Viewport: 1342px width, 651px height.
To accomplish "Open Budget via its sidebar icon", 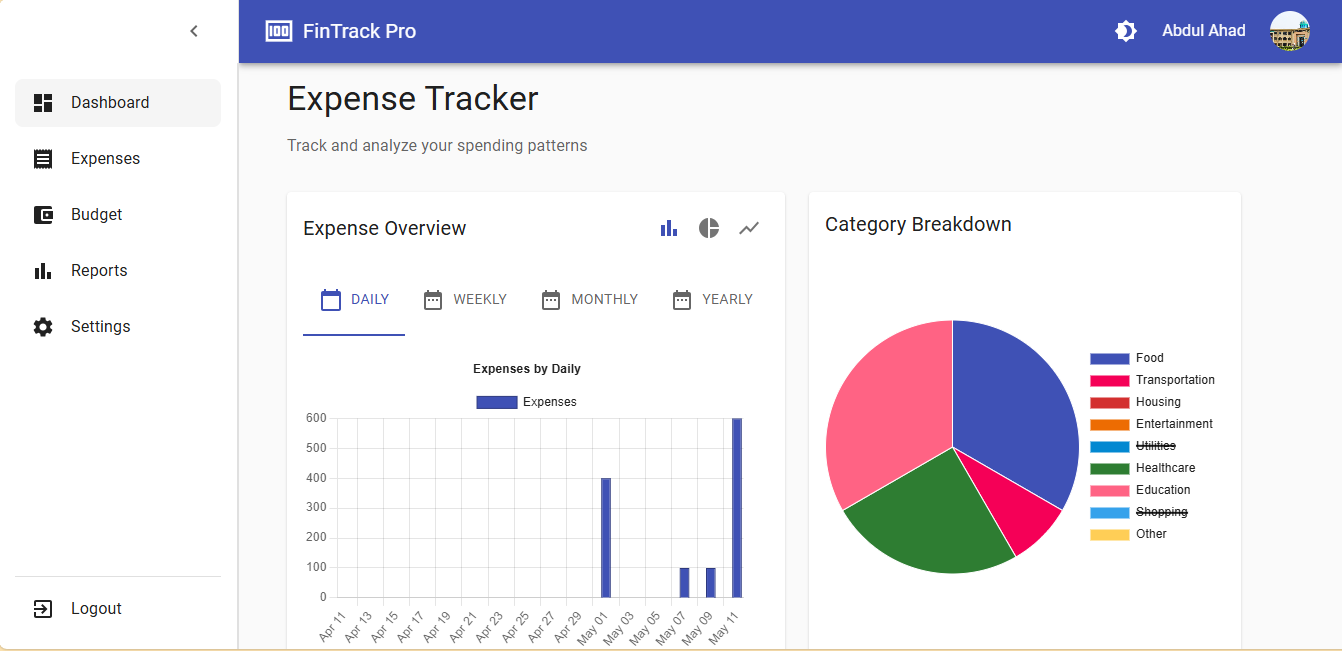I will pyautogui.click(x=43, y=214).
